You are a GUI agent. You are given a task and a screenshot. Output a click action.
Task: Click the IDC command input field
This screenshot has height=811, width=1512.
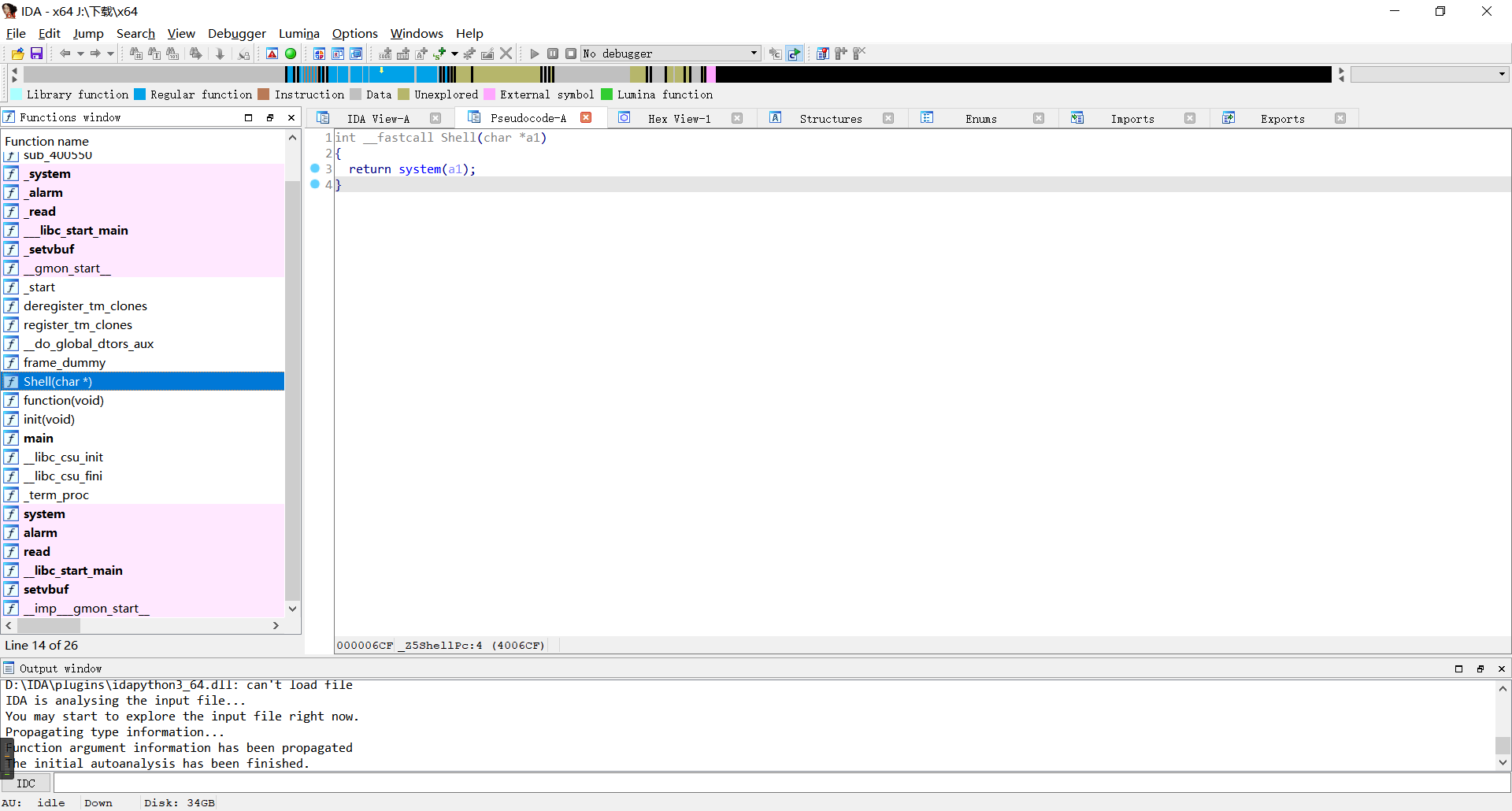[780, 783]
